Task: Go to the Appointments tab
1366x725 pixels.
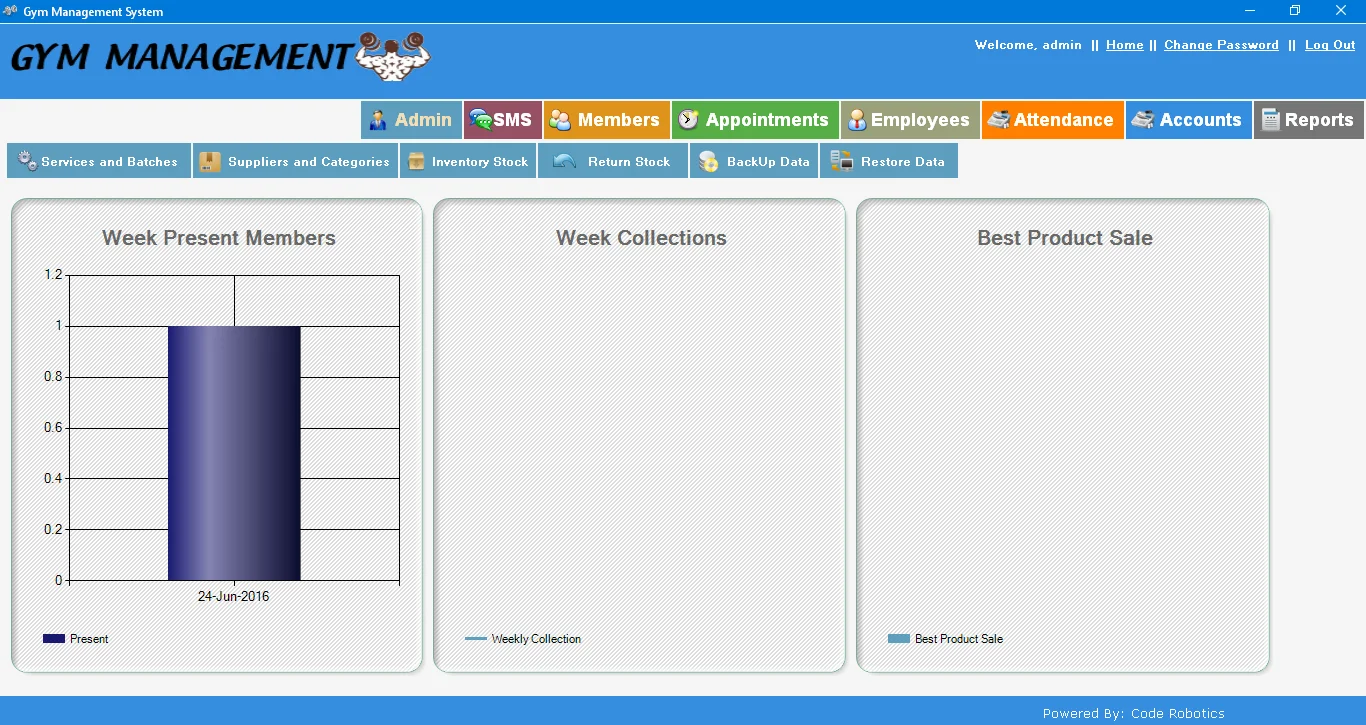Action: (x=755, y=120)
